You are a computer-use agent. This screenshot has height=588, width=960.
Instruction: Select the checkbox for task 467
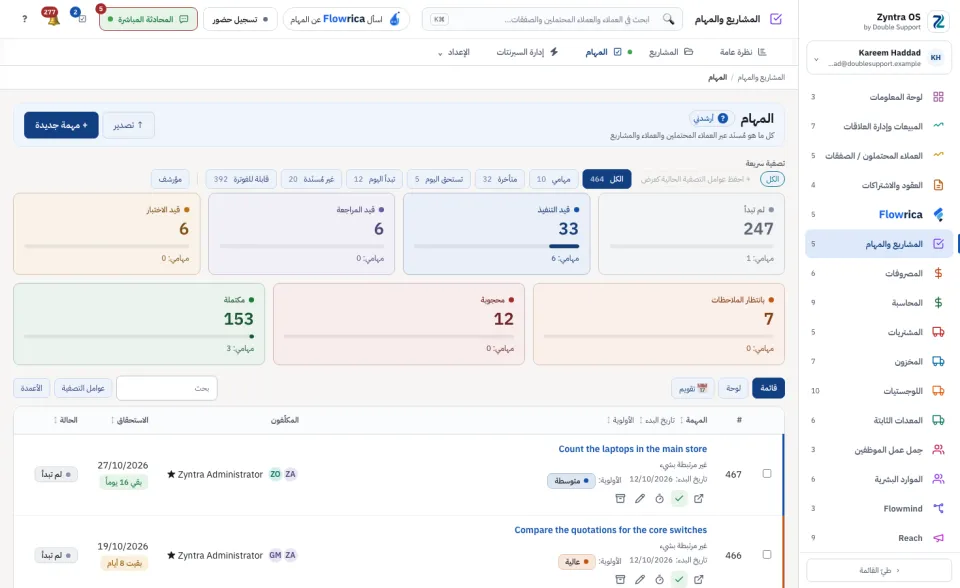pyautogui.click(x=767, y=473)
